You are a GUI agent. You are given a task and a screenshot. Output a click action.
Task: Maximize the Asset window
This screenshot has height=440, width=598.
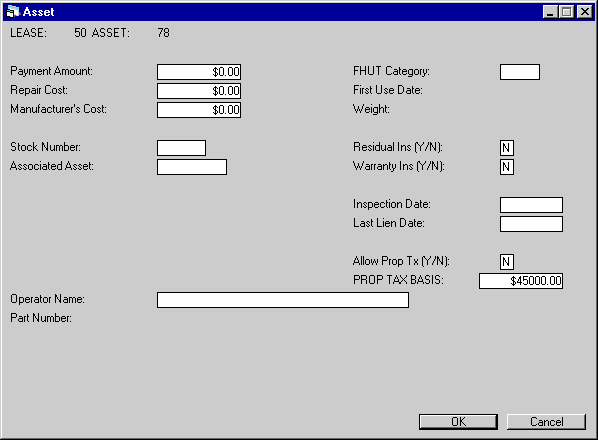(x=566, y=12)
